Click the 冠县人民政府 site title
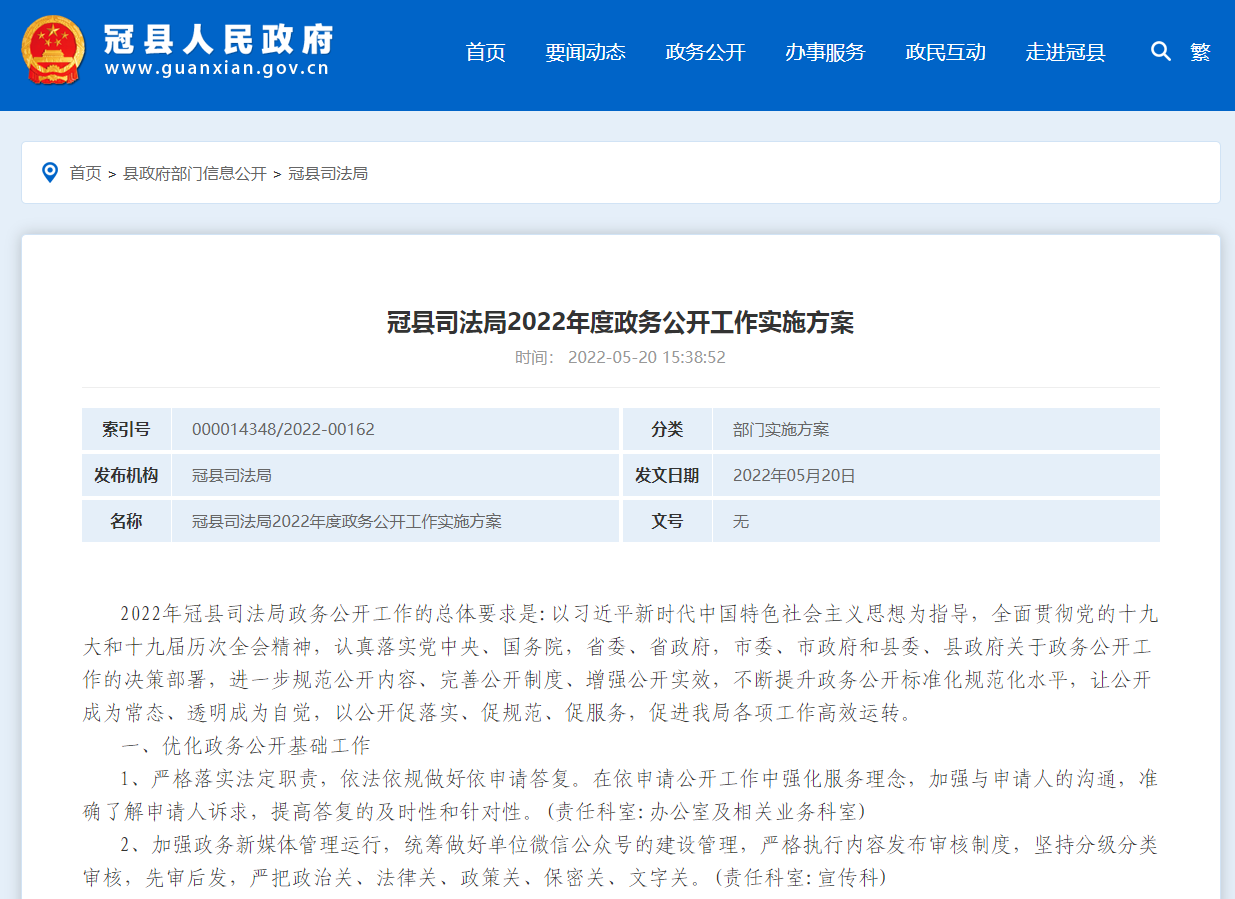 click(218, 38)
